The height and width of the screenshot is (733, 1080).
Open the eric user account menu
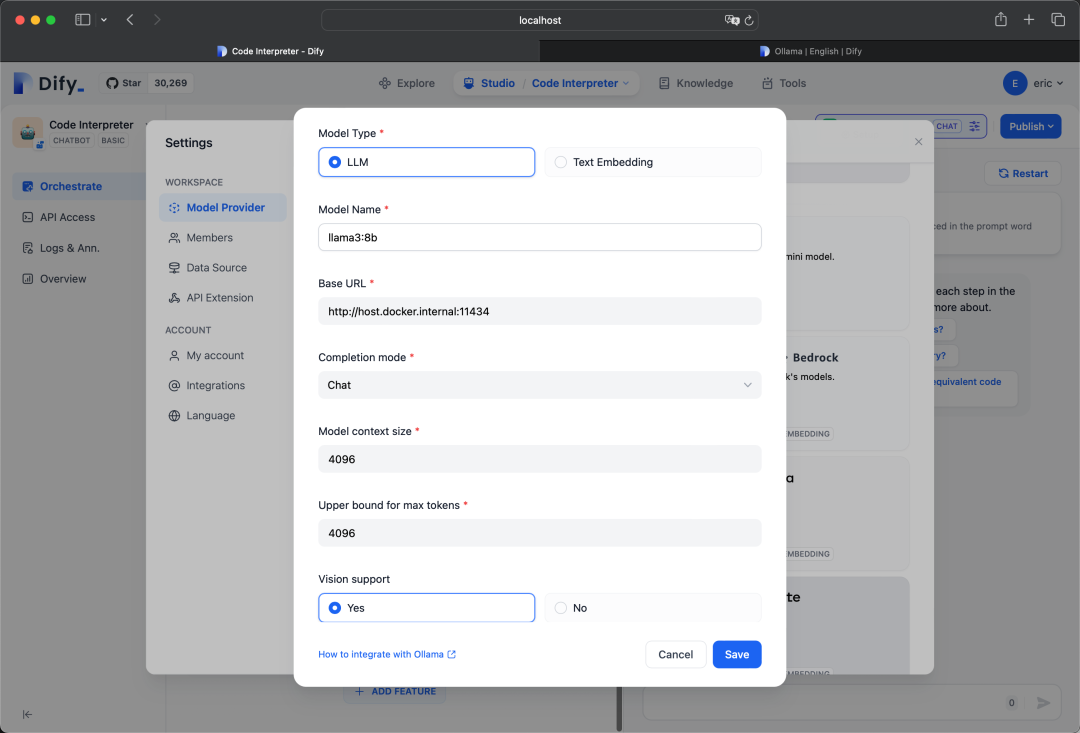(1033, 83)
